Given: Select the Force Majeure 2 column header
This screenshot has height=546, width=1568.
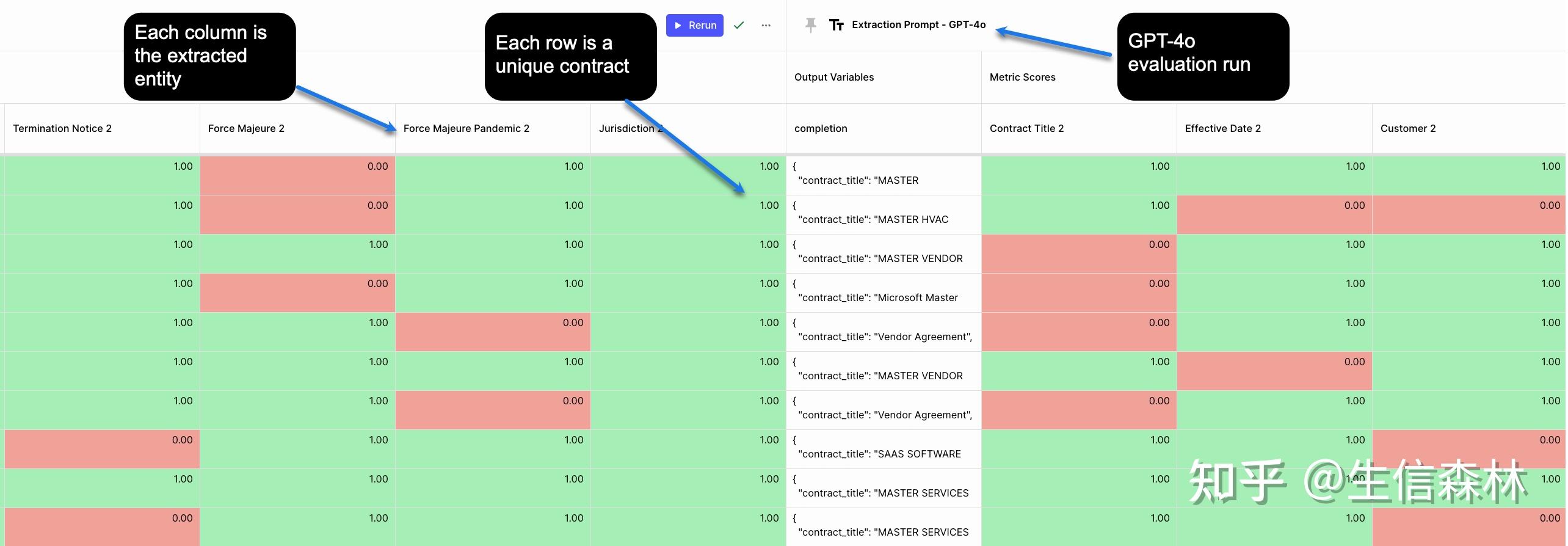Looking at the screenshot, I should tap(297, 128).
